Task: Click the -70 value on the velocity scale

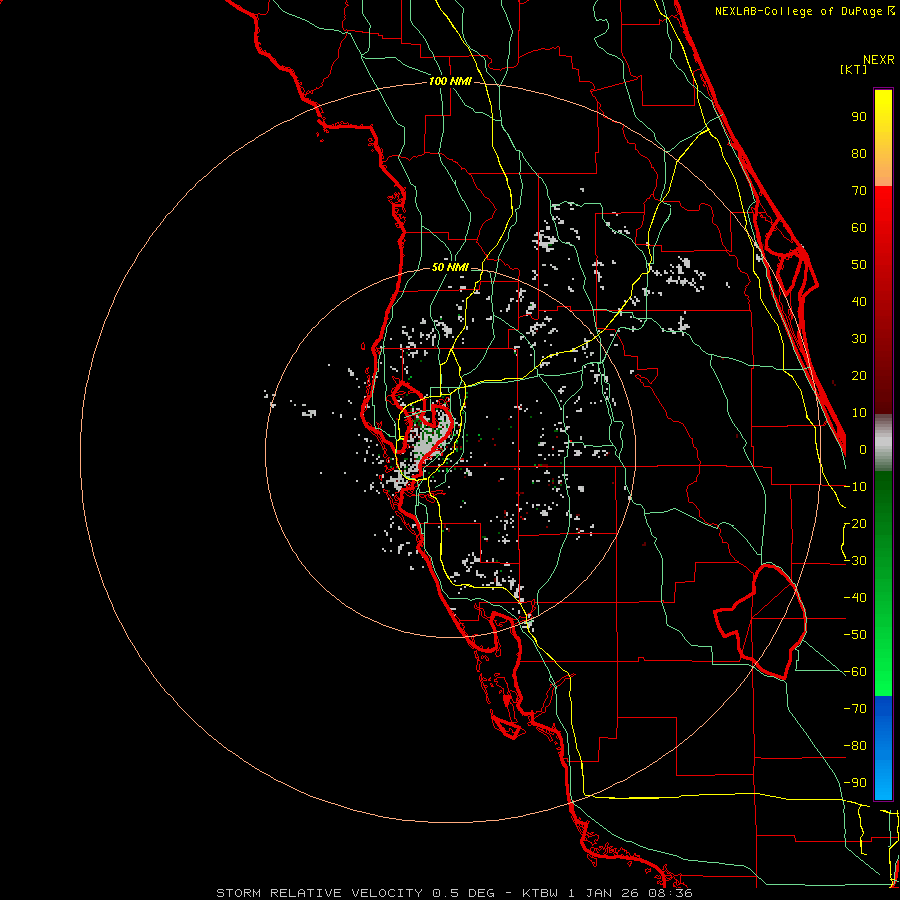Action: [856, 709]
